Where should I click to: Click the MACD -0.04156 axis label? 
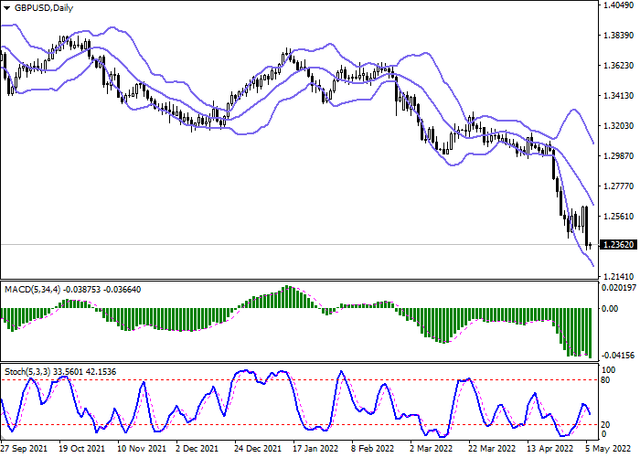(x=619, y=354)
